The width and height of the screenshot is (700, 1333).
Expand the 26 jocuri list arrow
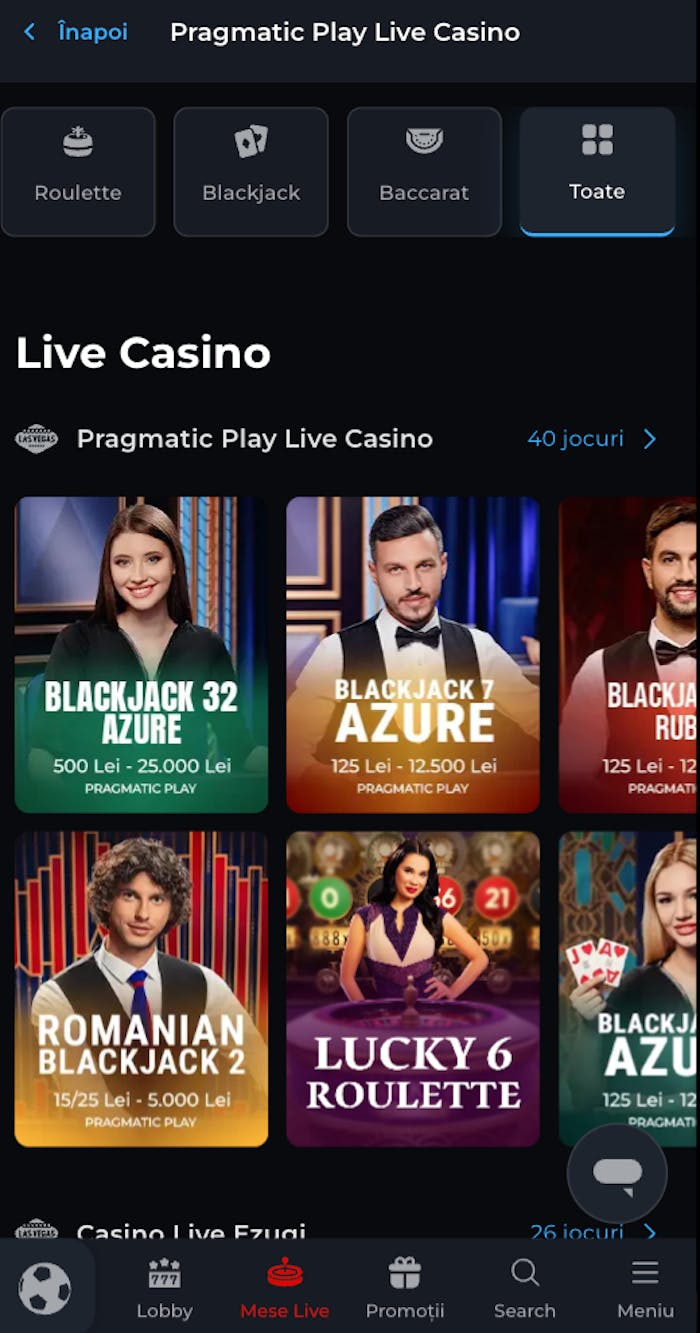coord(650,1231)
